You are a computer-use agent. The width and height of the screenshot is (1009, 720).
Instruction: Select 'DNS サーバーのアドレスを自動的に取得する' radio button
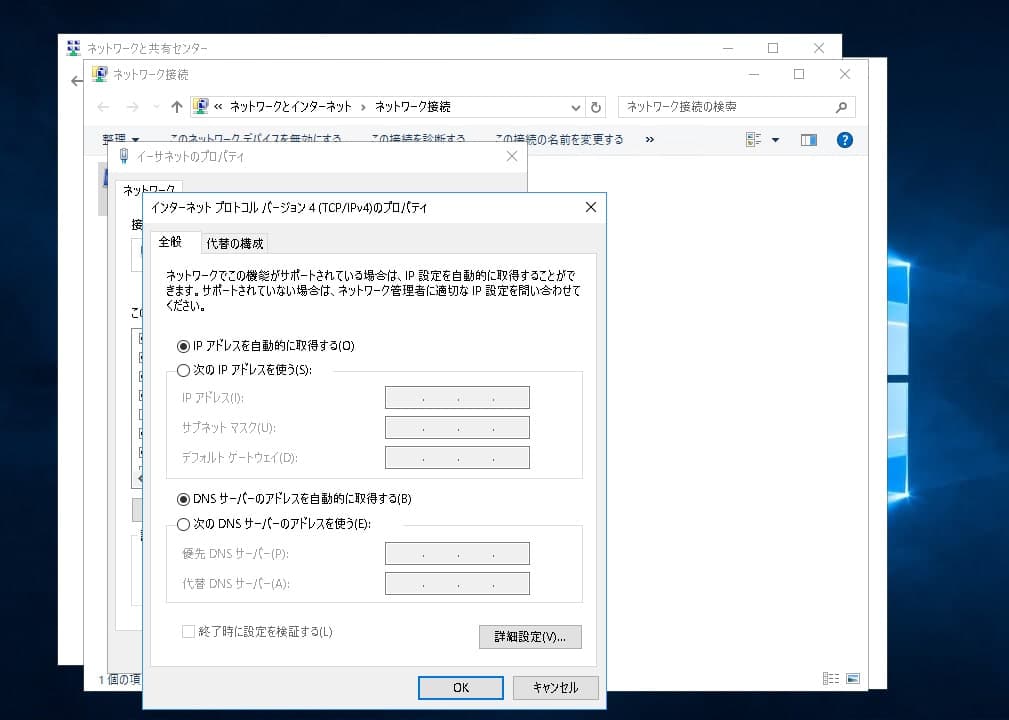[183, 499]
